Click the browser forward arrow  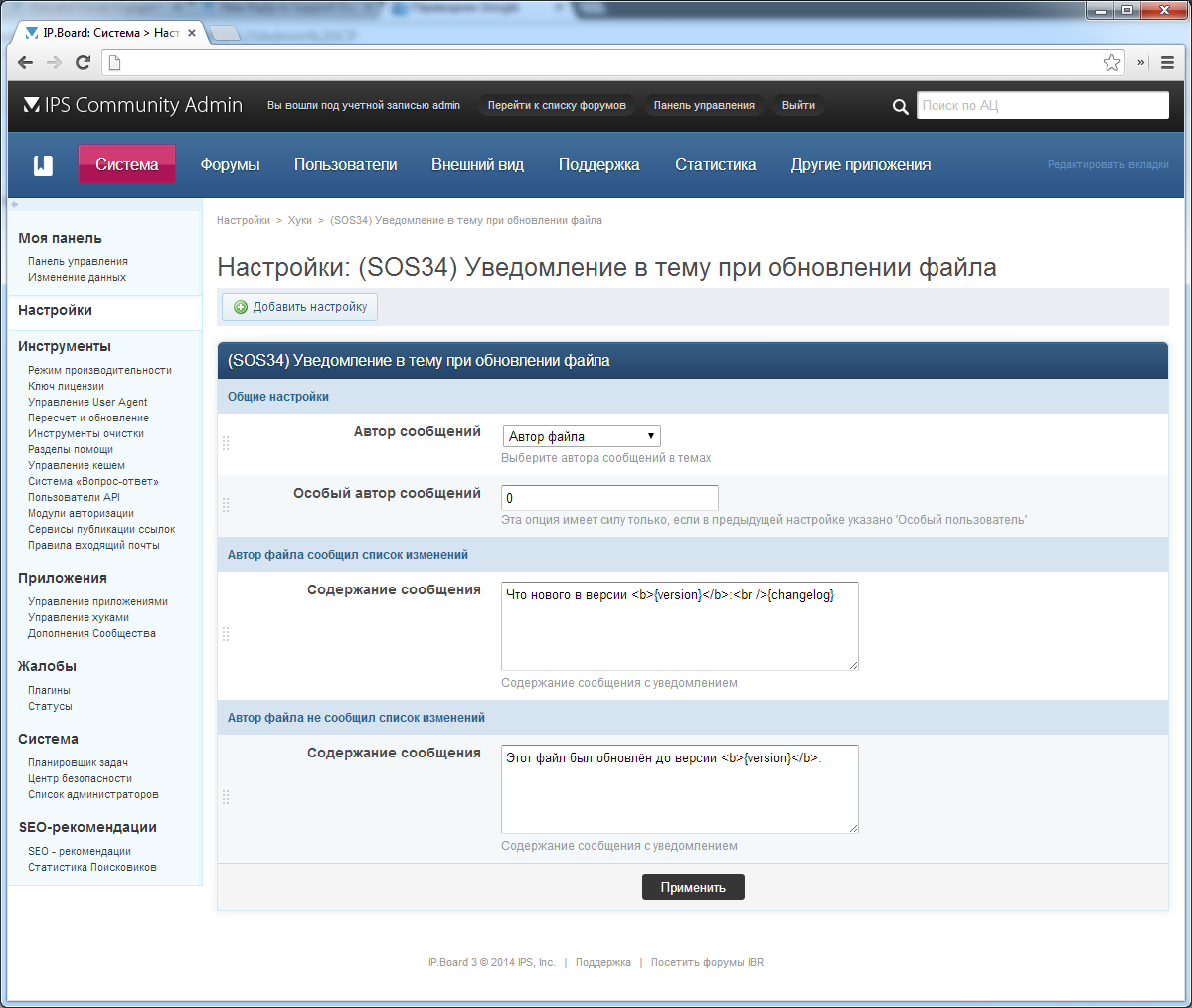(x=54, y=63)
